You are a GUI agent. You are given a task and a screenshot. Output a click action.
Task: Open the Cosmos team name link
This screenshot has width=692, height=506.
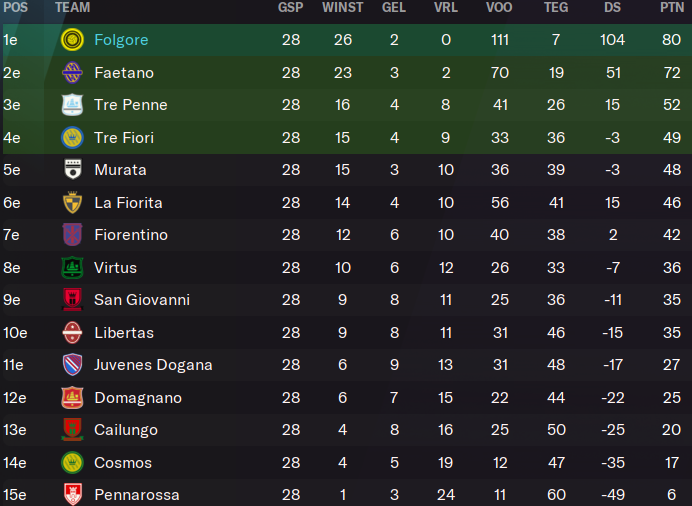point(123,462)
